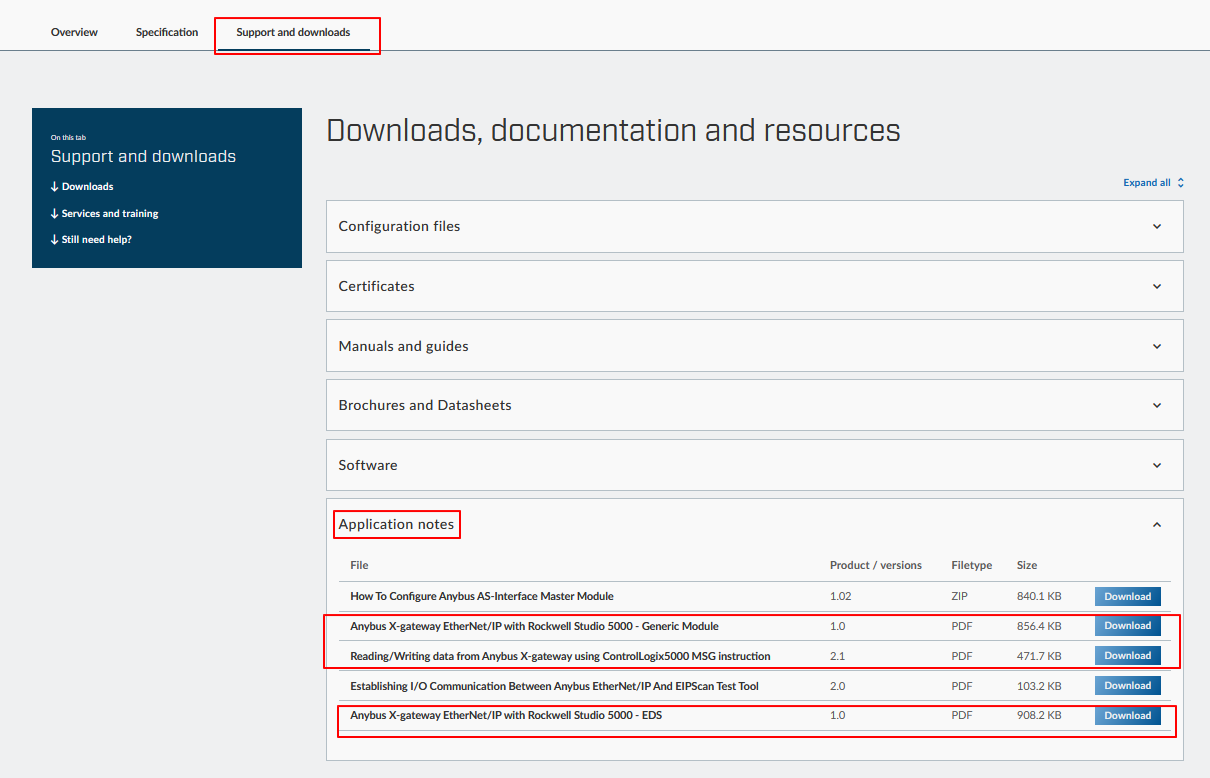Click version '1.02' in the table

[842, 596]
